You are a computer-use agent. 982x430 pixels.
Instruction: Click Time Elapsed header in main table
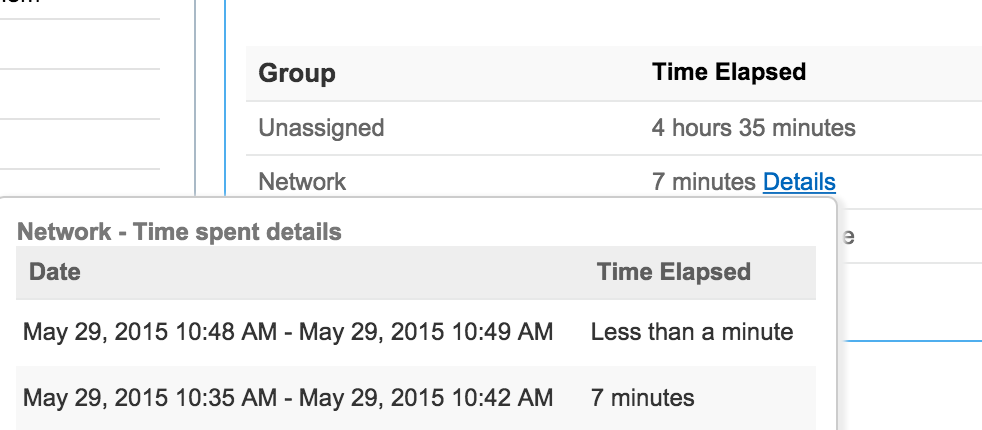[728, 72]
